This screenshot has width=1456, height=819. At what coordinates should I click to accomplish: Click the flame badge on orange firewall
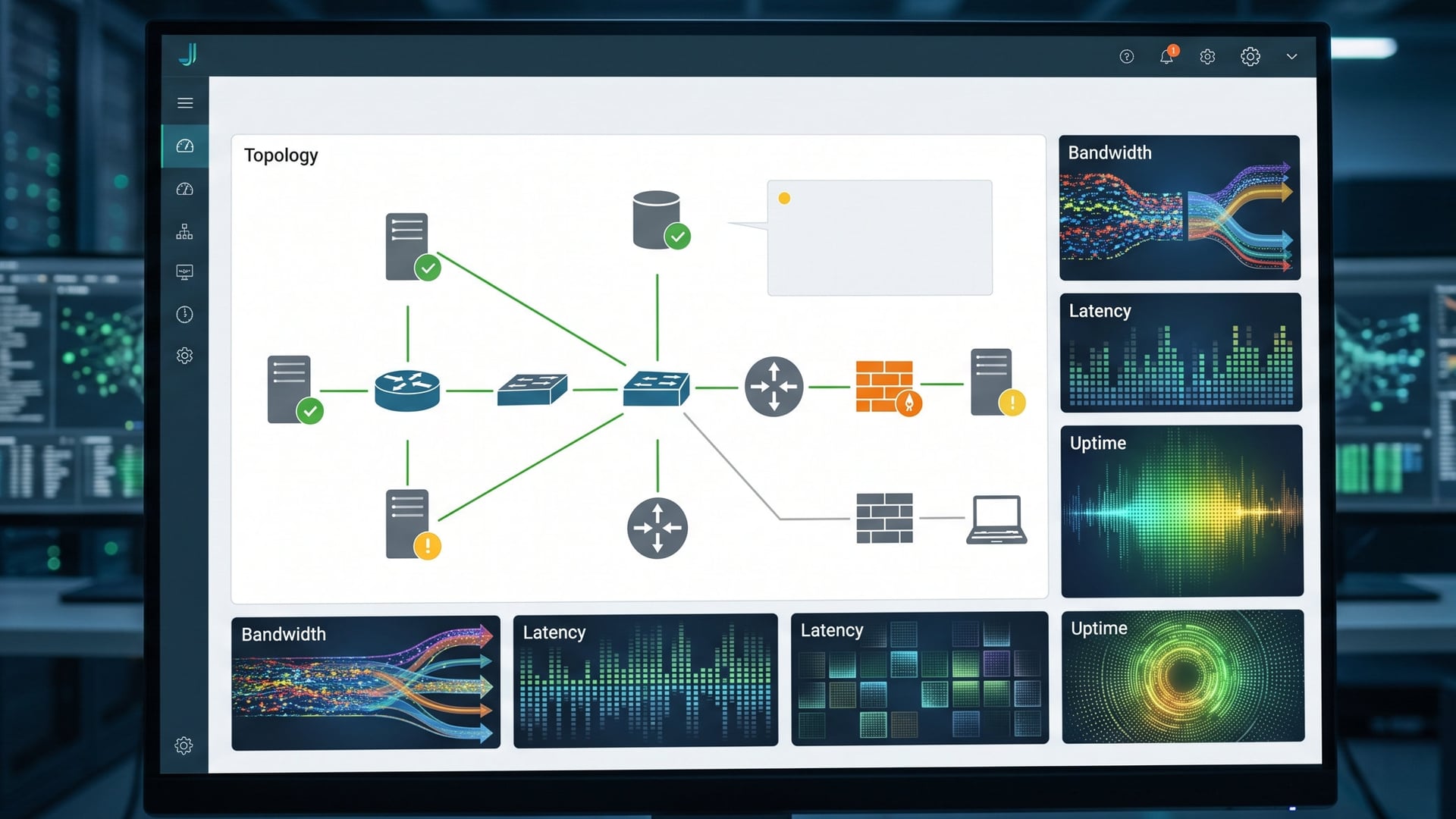pyautogui.click(x=909, y=403)
